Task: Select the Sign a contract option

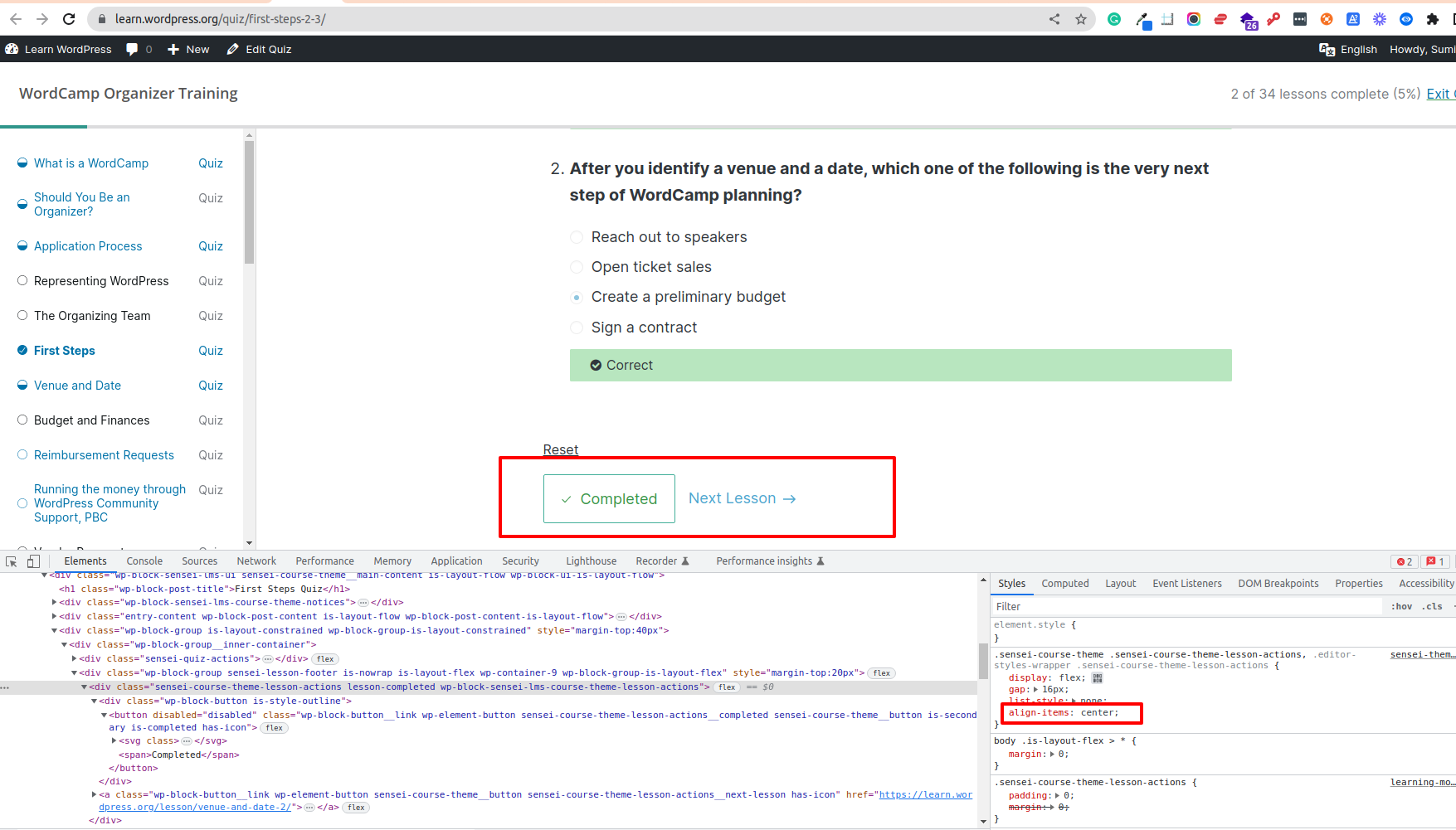Action: 577,328
